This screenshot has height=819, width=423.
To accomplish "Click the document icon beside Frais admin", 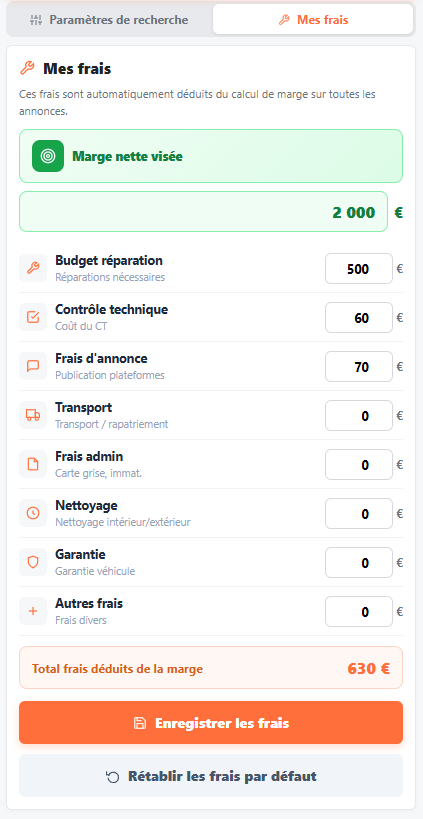I will pos(33,464).
